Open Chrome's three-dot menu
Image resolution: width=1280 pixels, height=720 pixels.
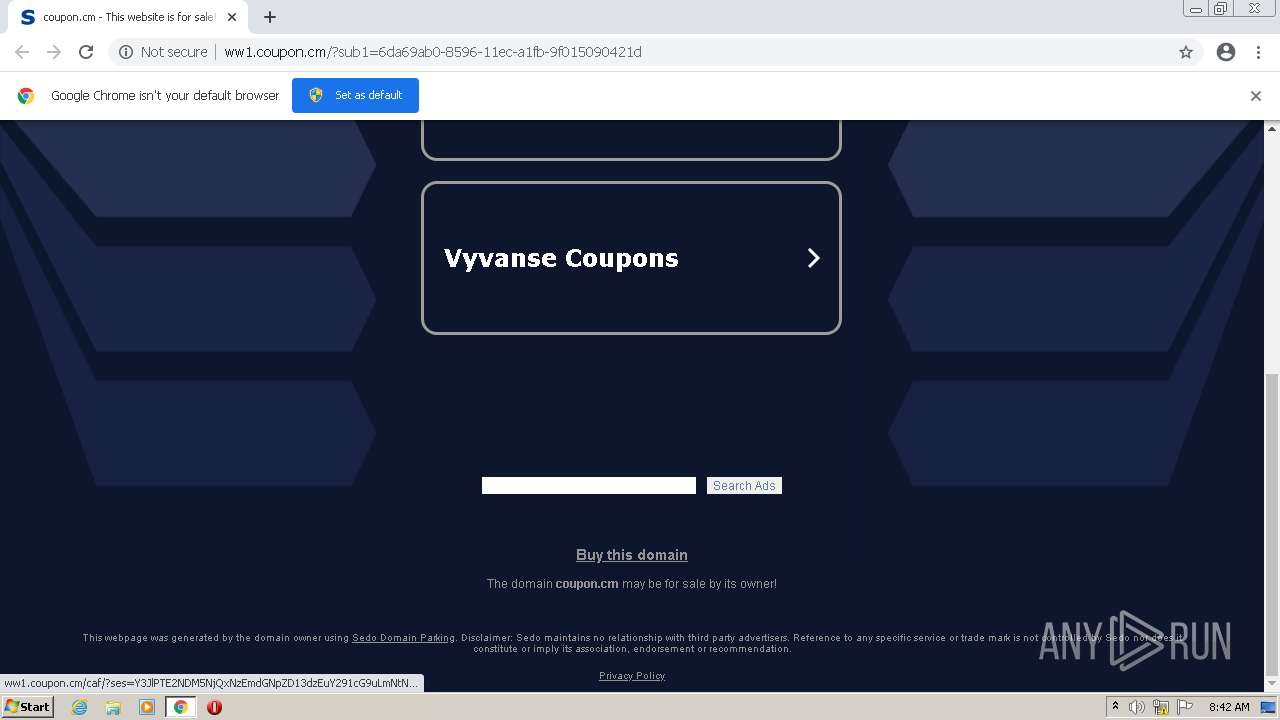coord(1258,52)
